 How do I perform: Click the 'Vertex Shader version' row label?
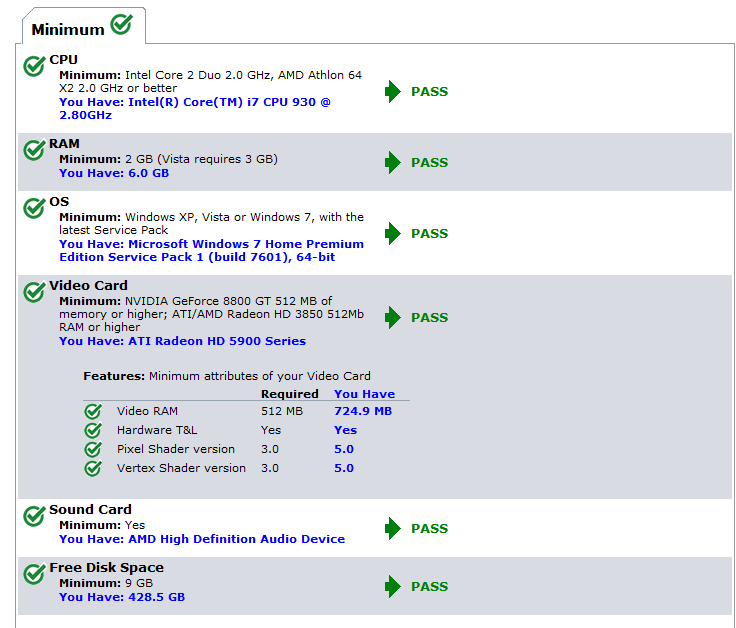[181, 468]
